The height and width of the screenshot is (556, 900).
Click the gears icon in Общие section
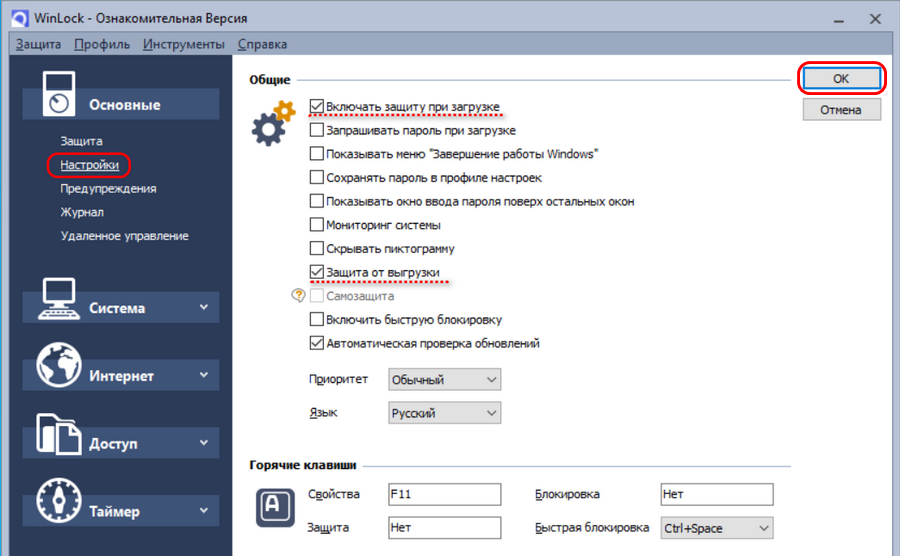[x=273, y=124]
